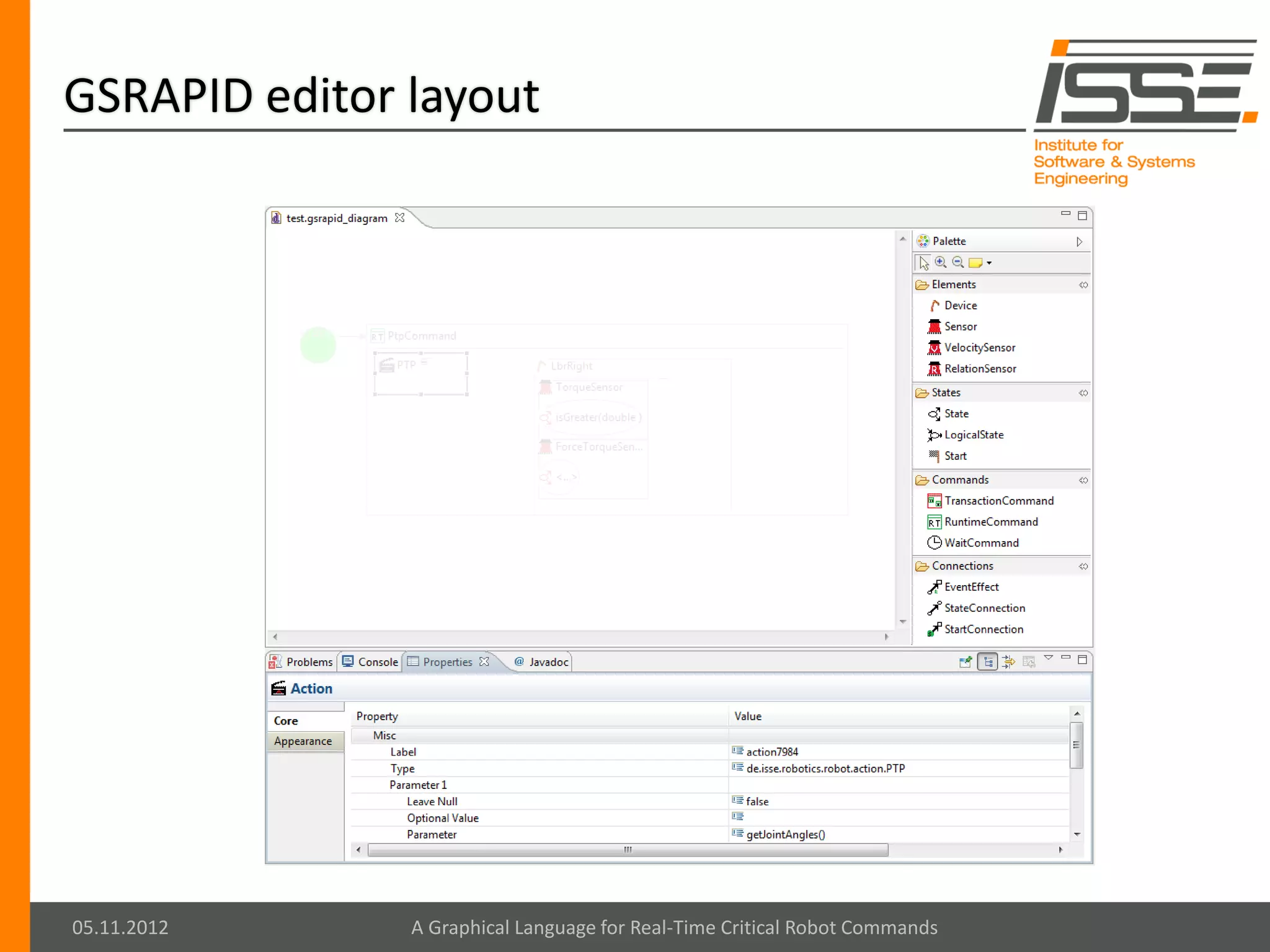The width and height of the screenshot is (1270, 952).
Task: Click the Property column header
Action: point(540,716)
